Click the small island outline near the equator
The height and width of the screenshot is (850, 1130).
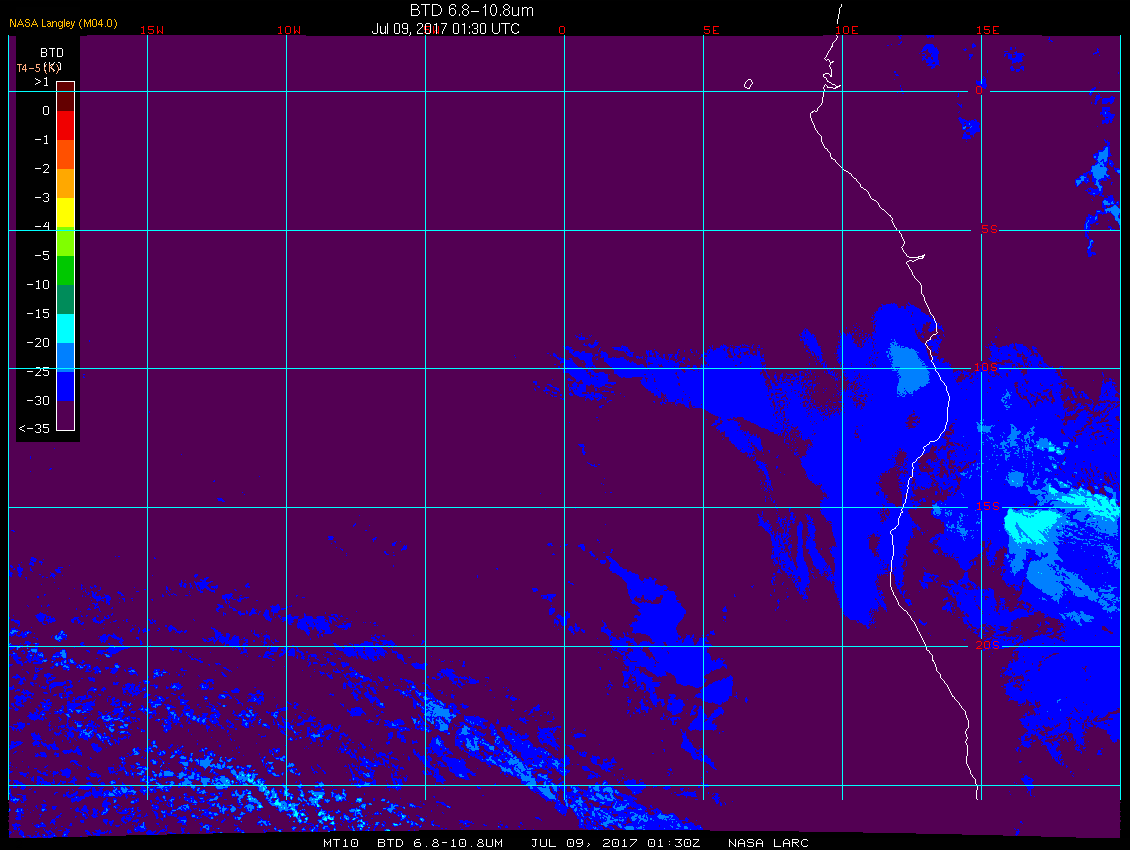[748, 84]
